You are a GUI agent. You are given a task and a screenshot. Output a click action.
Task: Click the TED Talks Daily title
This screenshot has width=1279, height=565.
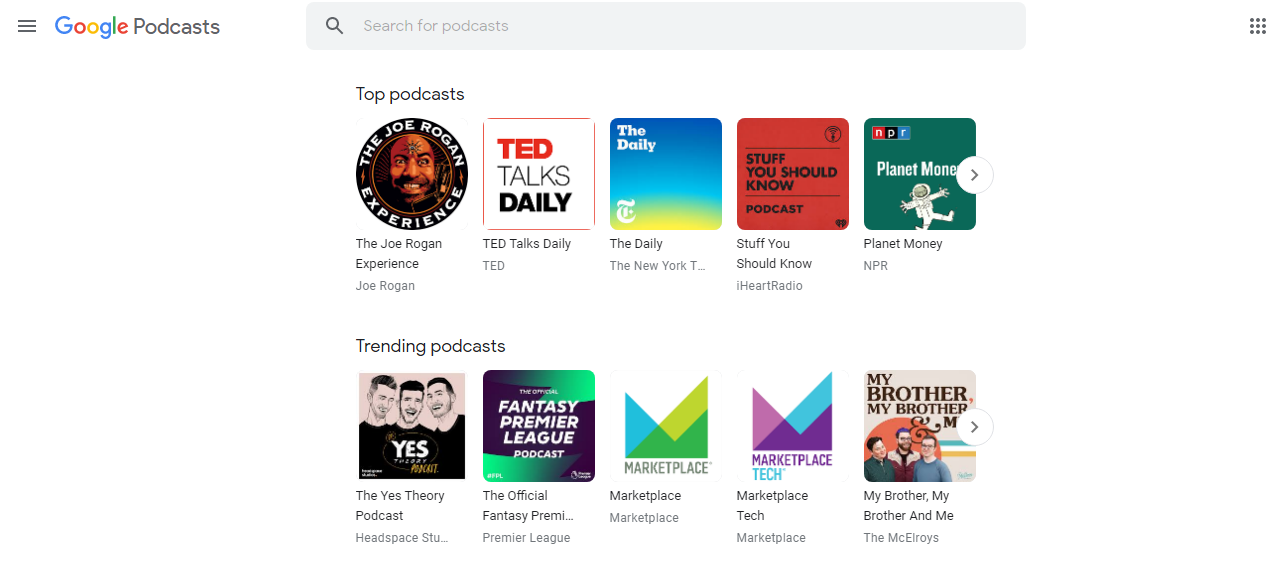coord(527,244)
